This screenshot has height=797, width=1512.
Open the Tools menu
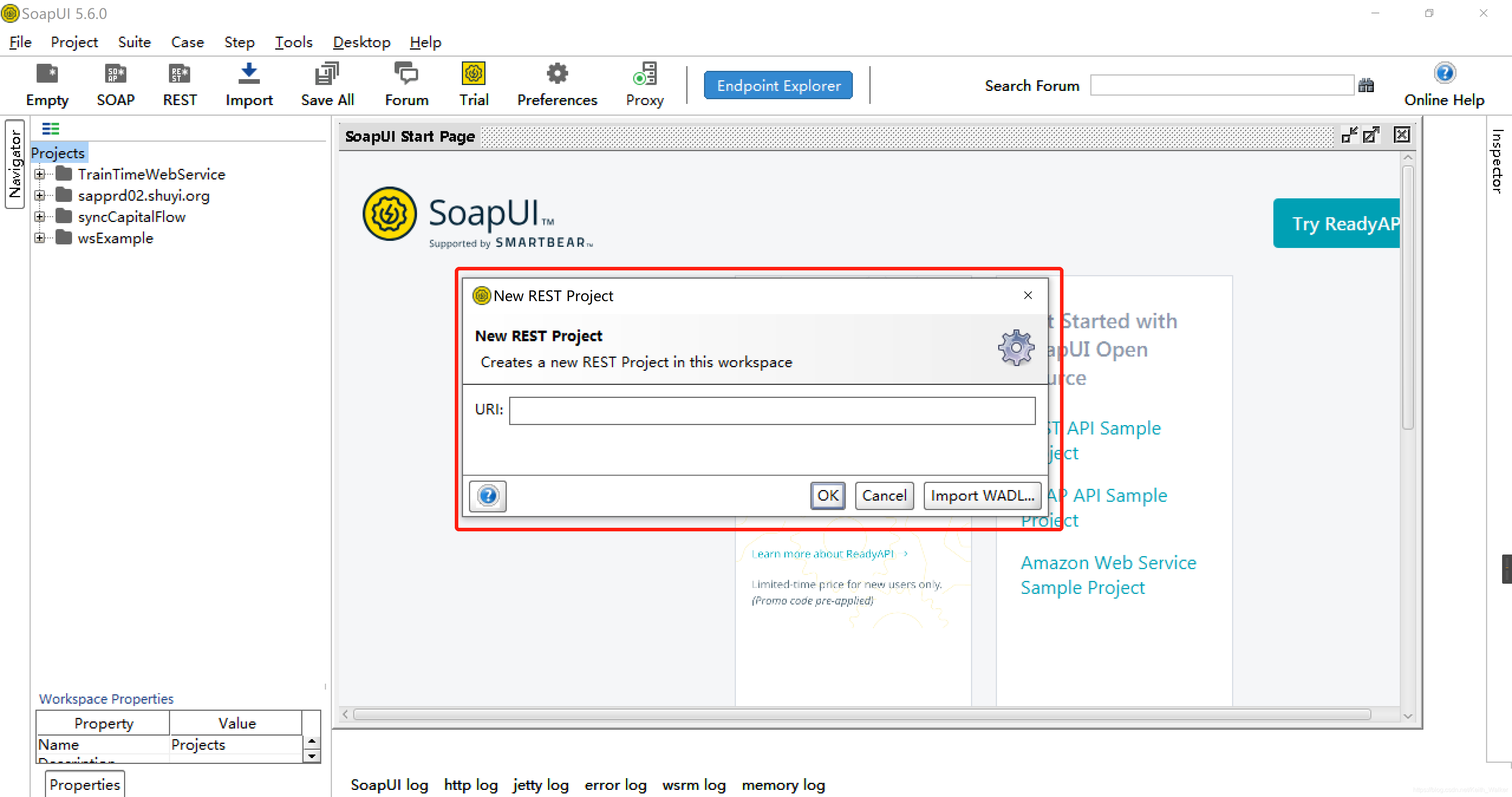(x=293, y=42)
